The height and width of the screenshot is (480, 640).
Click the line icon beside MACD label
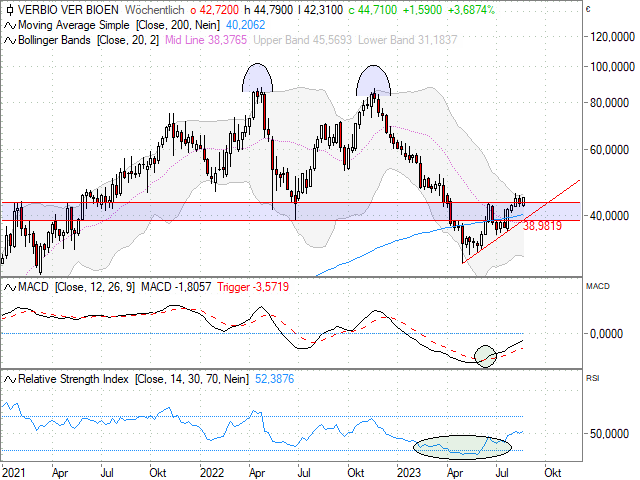coord(10,288)
